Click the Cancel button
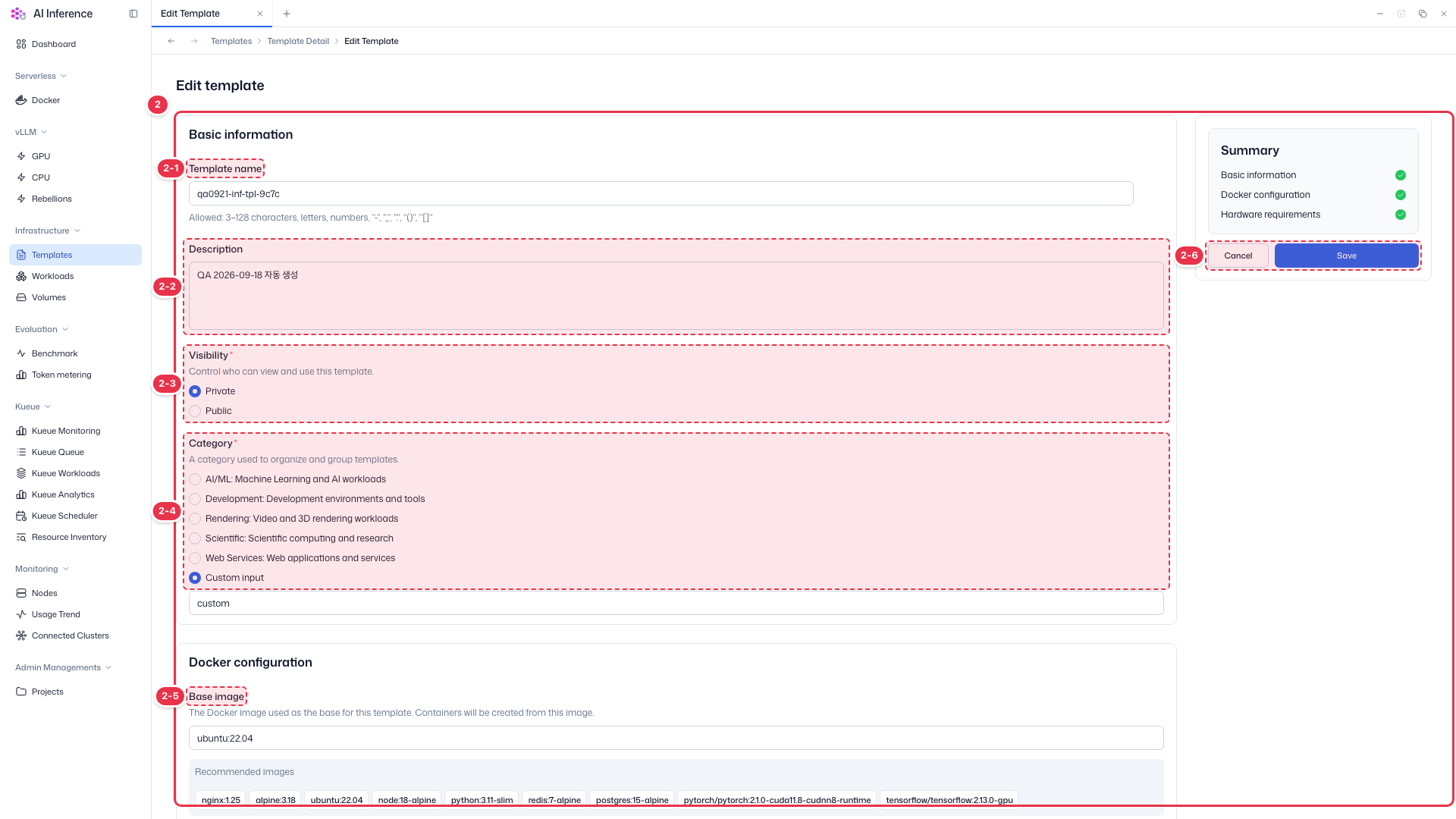 [x=1238, y=256]
